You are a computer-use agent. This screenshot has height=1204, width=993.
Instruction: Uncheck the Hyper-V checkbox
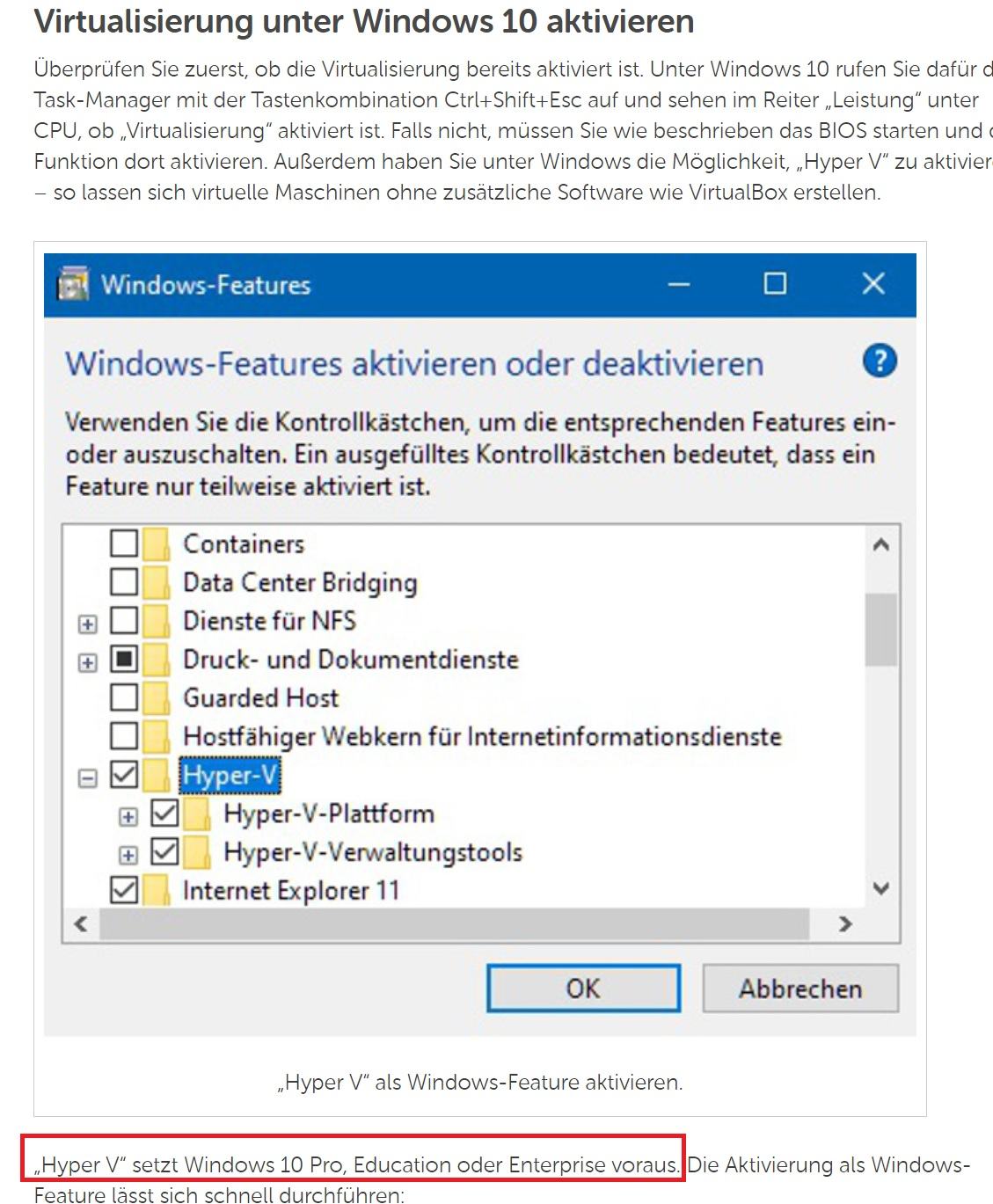tap(124, 775)
